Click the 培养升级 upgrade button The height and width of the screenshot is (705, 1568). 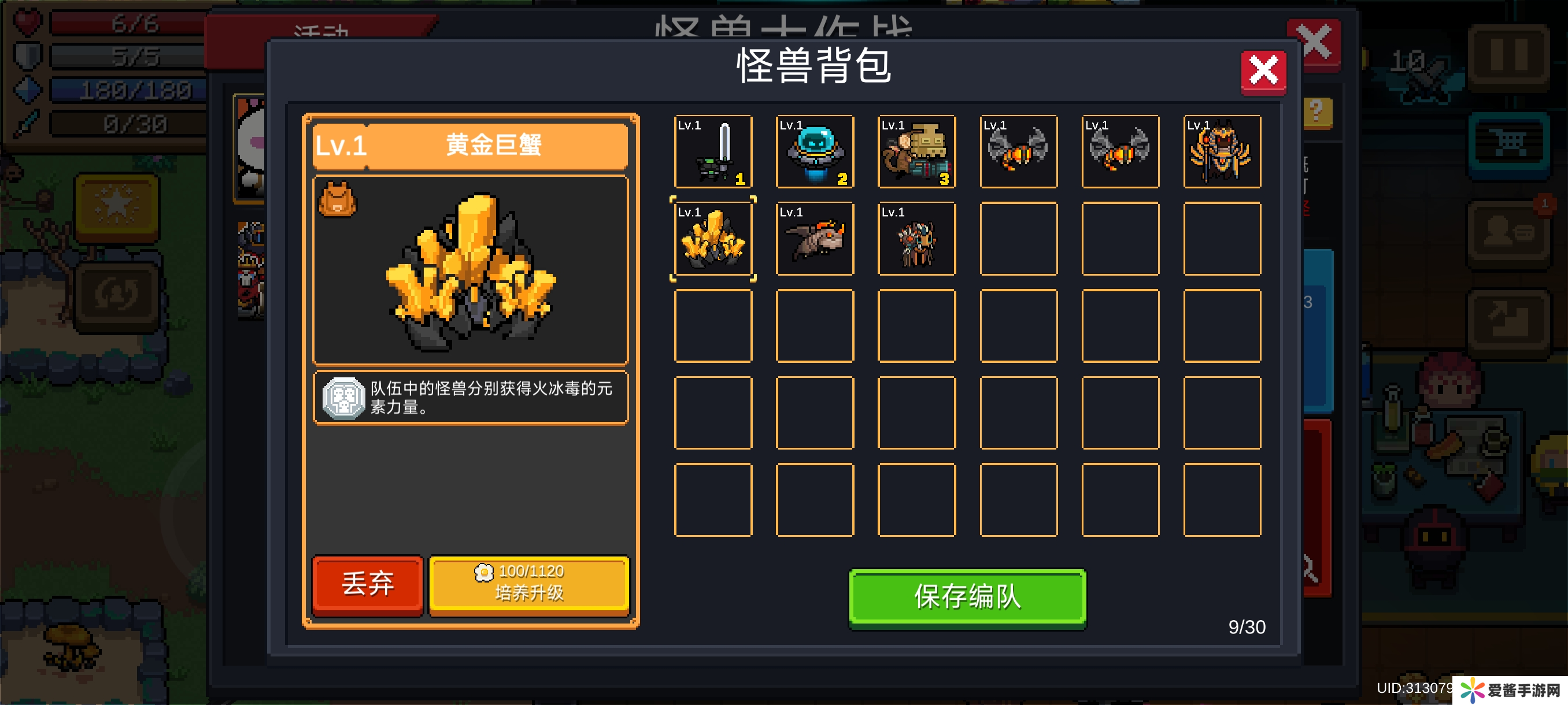(x=529, y=585)
